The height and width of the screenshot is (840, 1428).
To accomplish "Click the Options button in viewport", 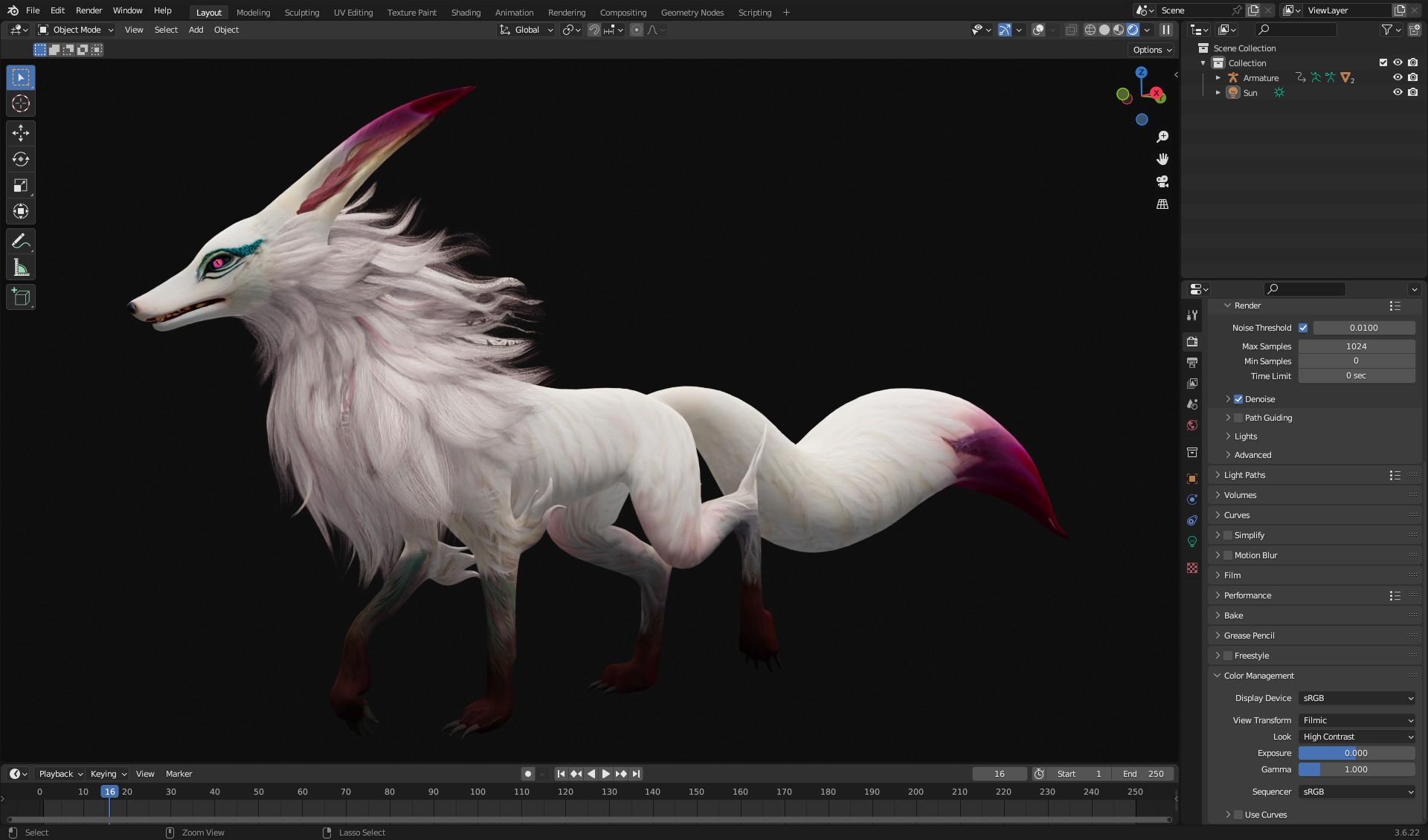I will click(1152, 50).
